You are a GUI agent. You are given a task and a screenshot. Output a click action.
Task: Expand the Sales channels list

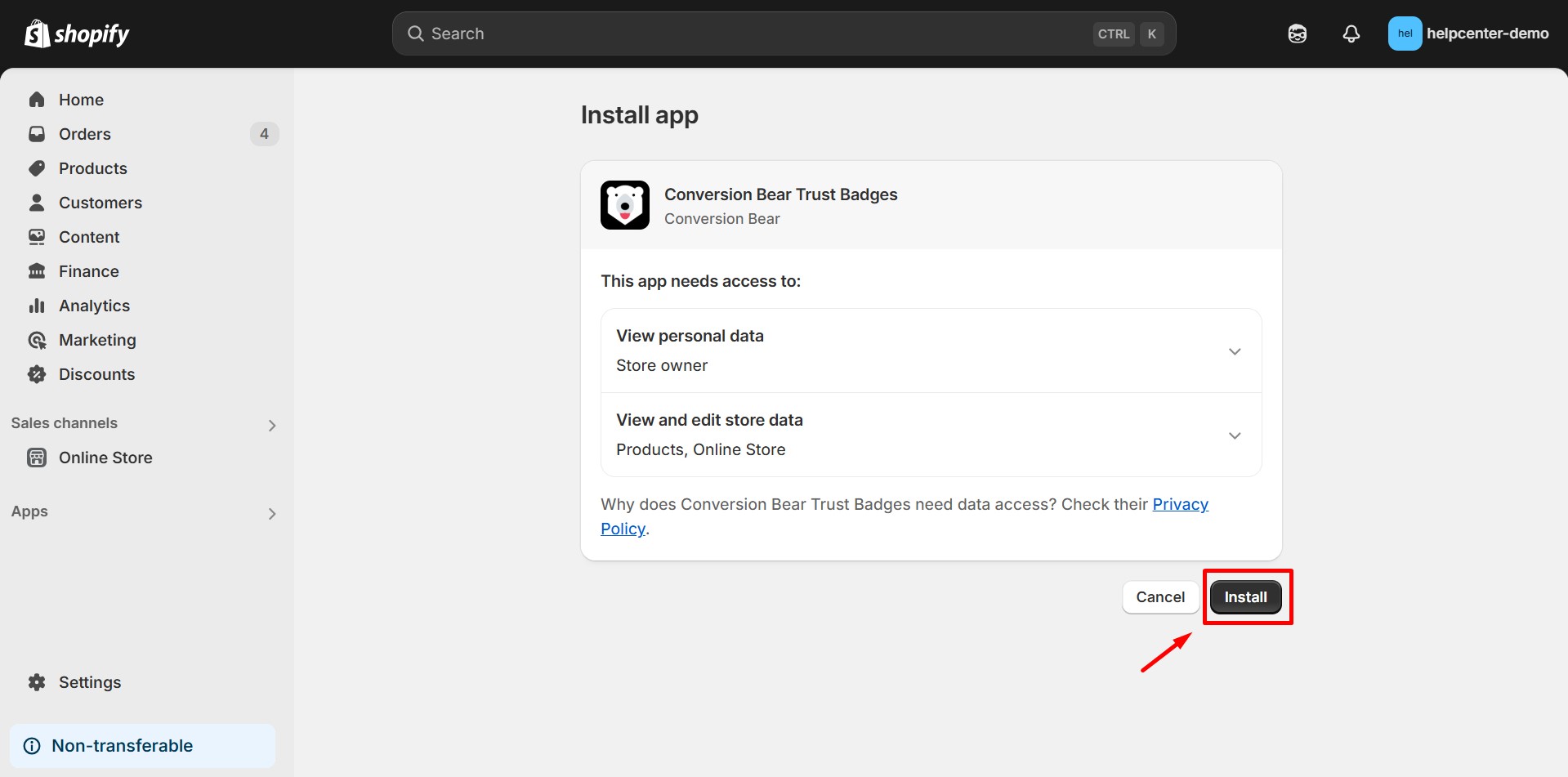271,425
